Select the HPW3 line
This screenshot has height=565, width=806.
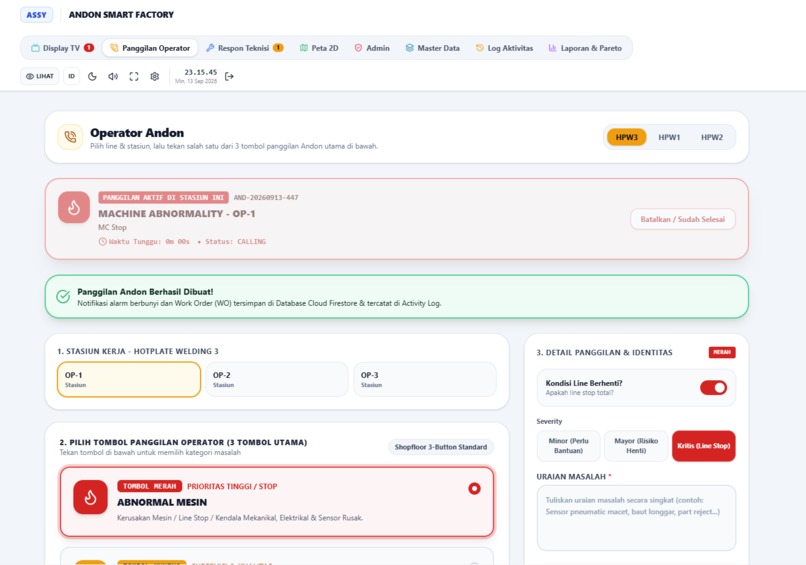coord(627,137)
